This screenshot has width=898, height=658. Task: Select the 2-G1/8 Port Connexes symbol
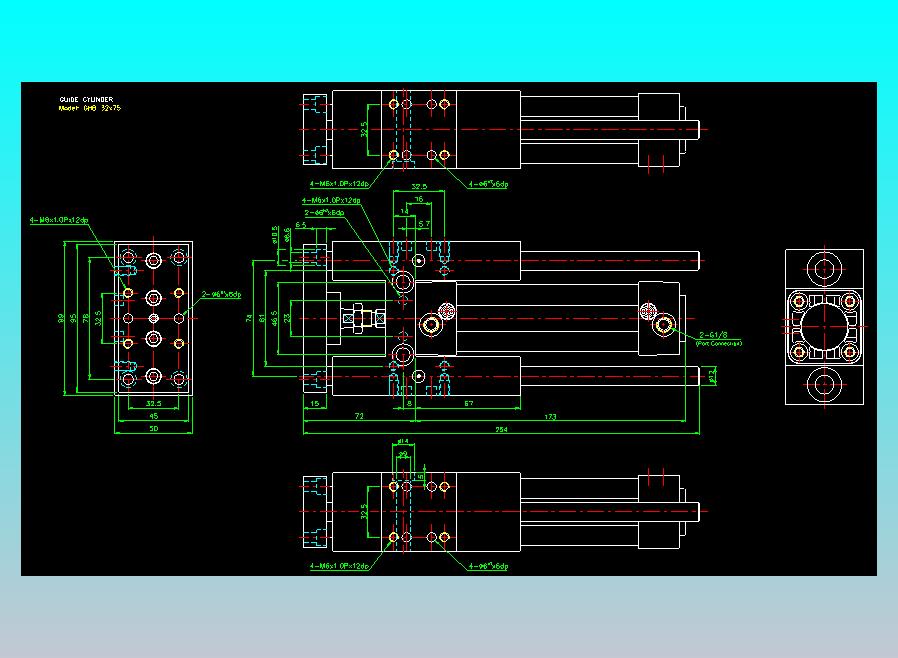click(x=713, y=335)
